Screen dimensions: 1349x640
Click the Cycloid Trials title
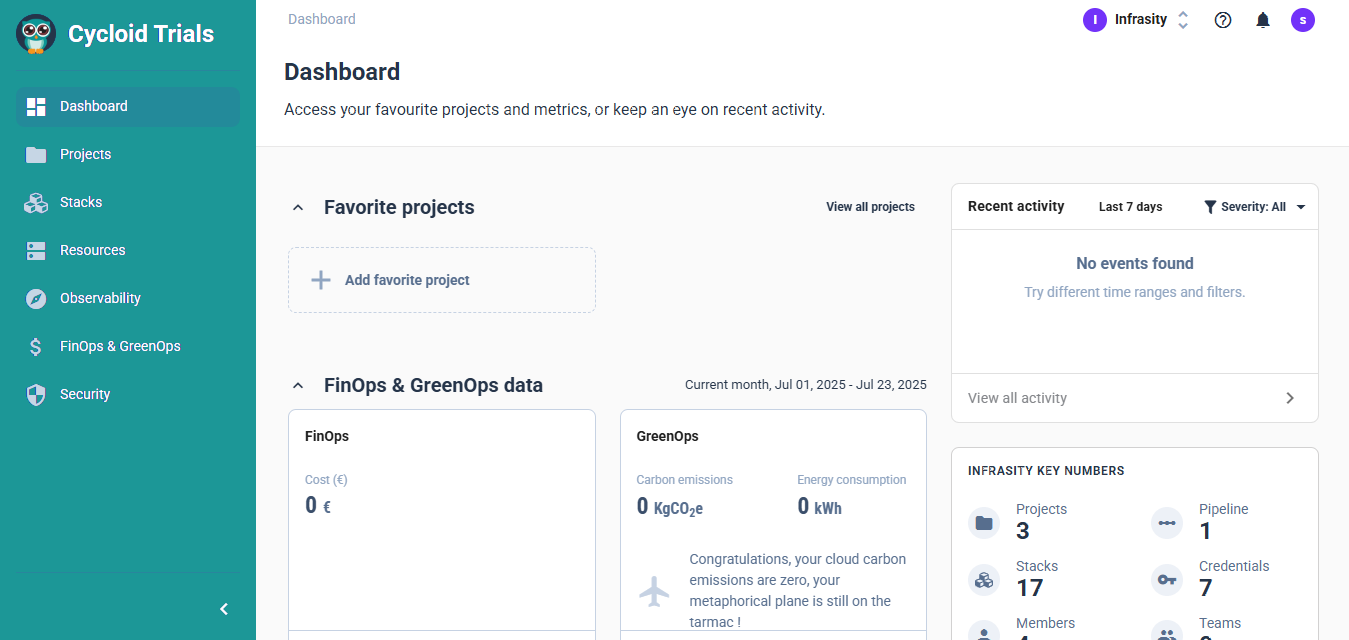point(141,34)
